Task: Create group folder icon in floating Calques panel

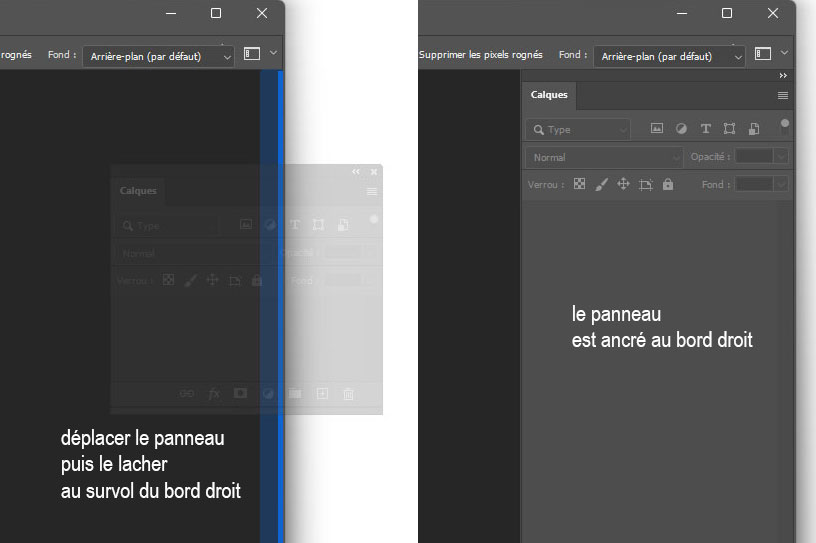Action: [x=295, y=393]
